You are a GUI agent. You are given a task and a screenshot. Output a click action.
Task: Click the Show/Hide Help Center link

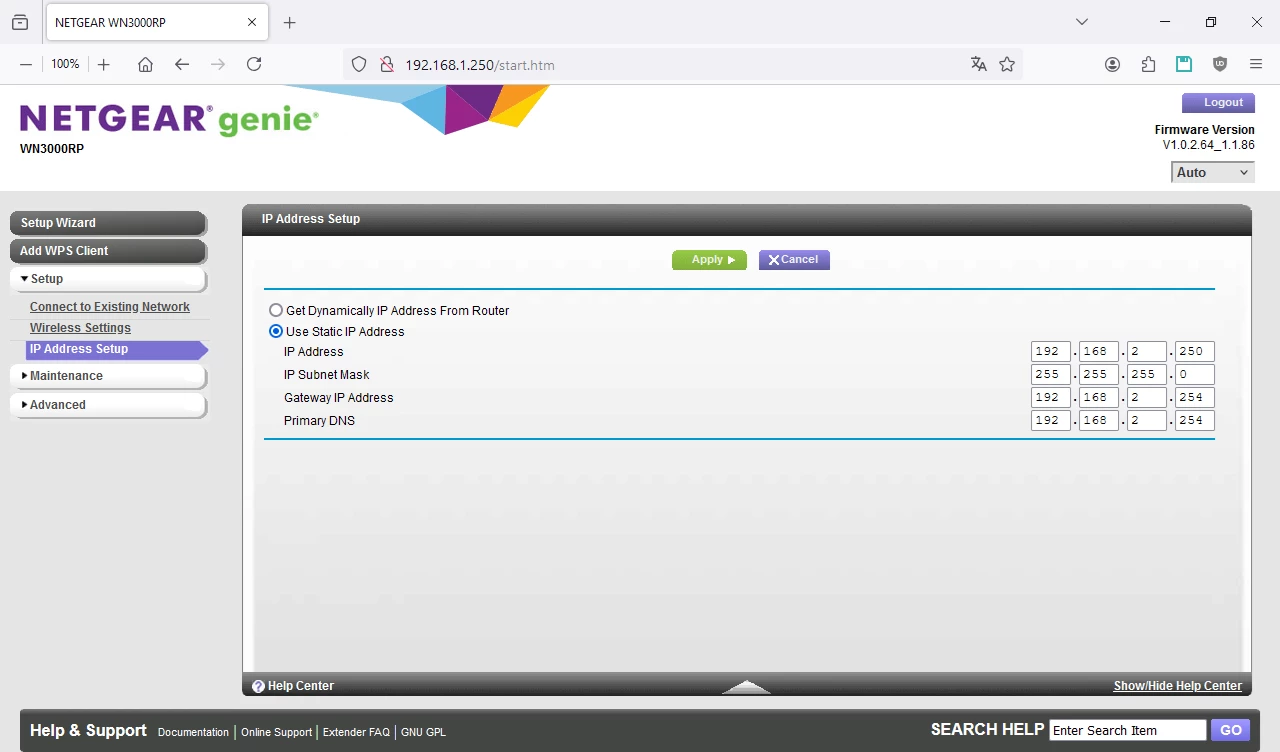(x=1178, y=686)
